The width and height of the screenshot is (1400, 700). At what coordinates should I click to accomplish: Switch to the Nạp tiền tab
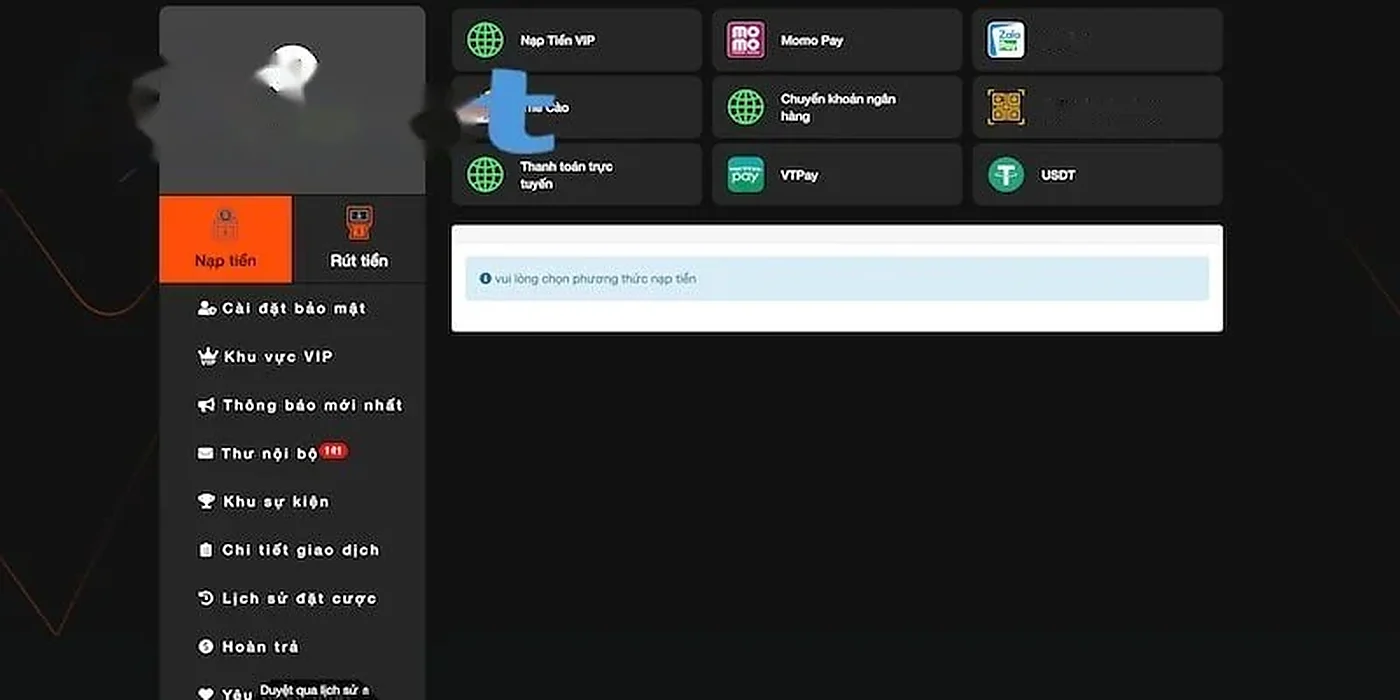[x=226, y=239]
